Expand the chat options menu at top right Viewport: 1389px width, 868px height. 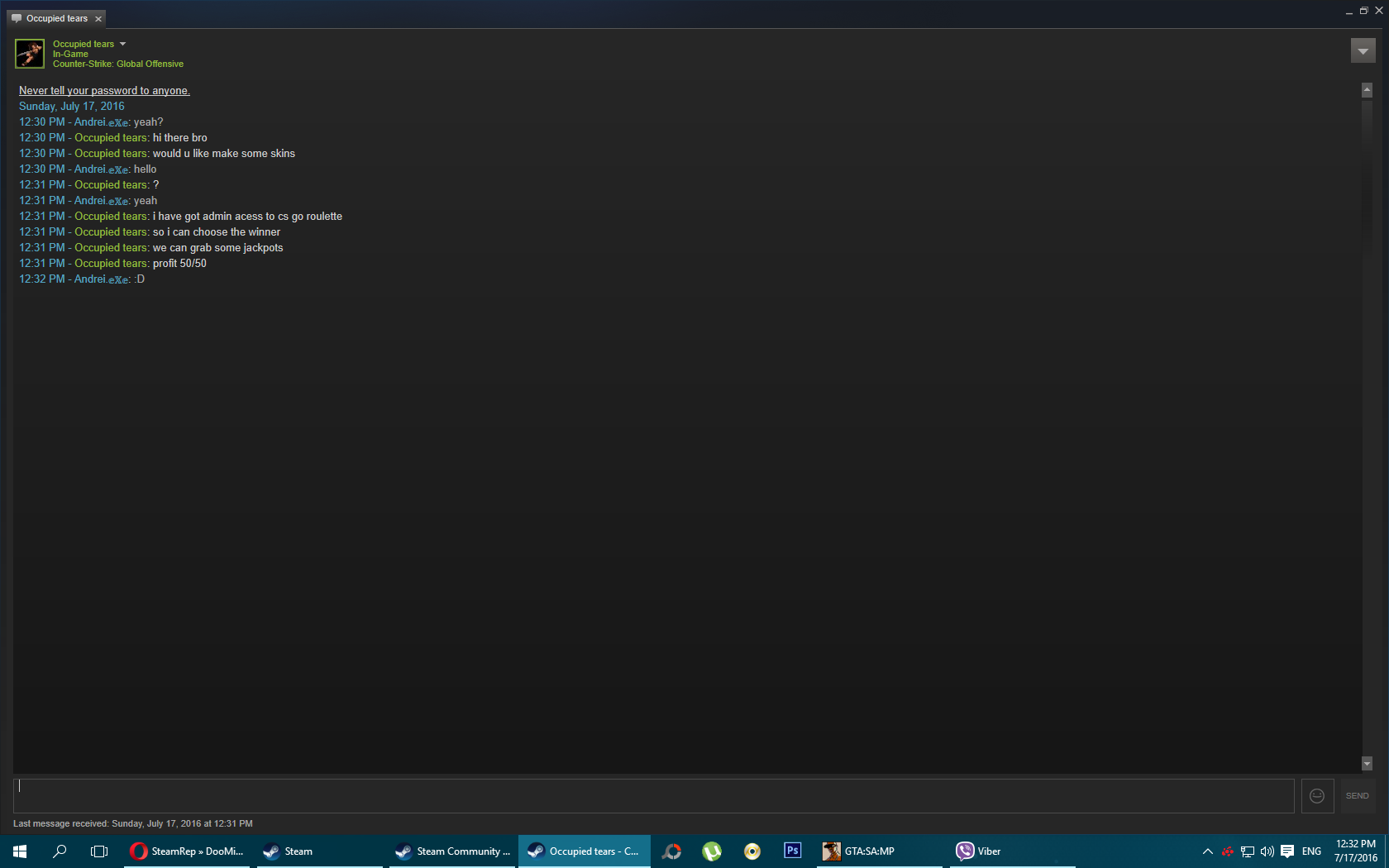click(x=1363, y=51)
